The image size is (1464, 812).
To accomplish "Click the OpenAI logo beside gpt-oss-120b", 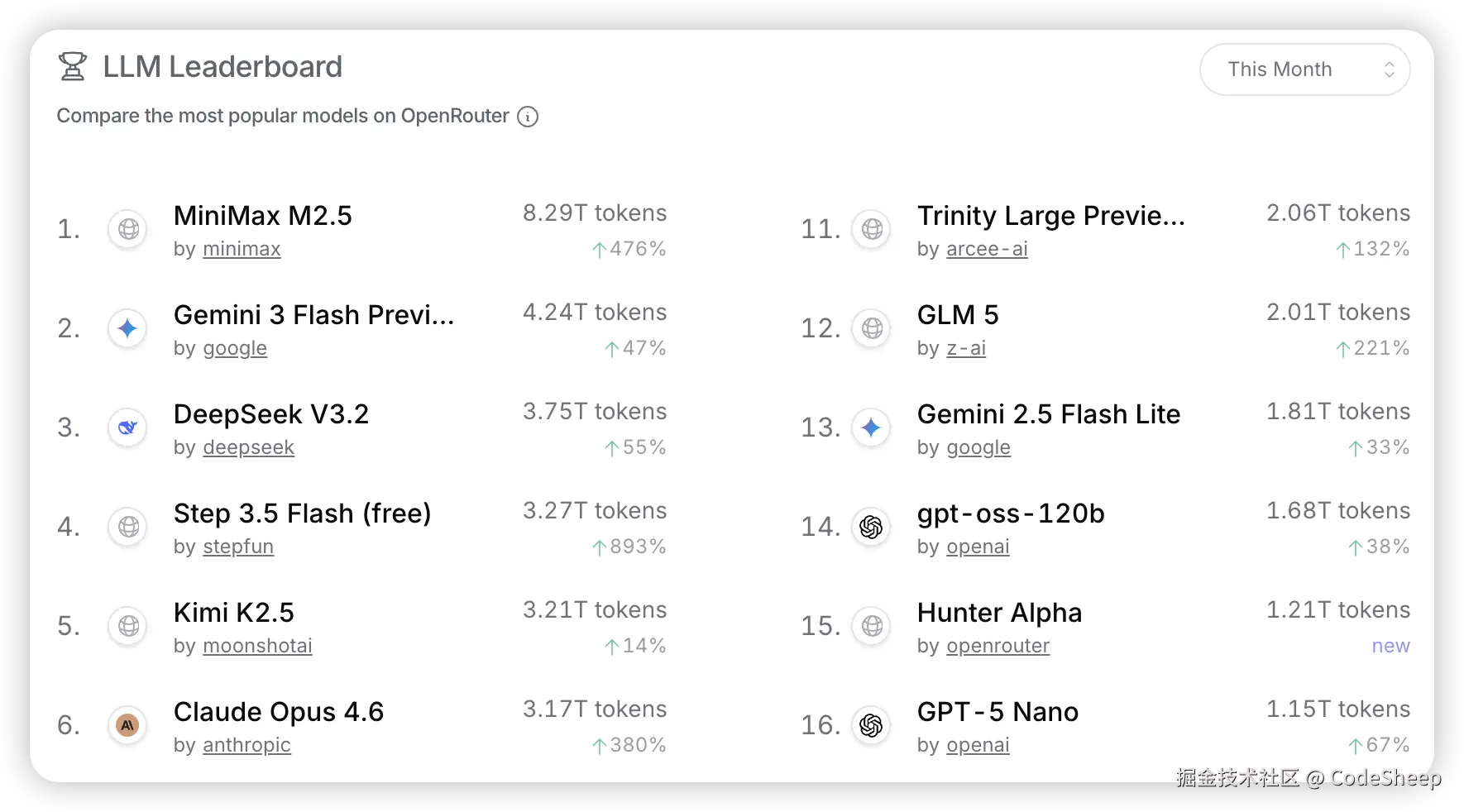I will click(x=871, y=527).
